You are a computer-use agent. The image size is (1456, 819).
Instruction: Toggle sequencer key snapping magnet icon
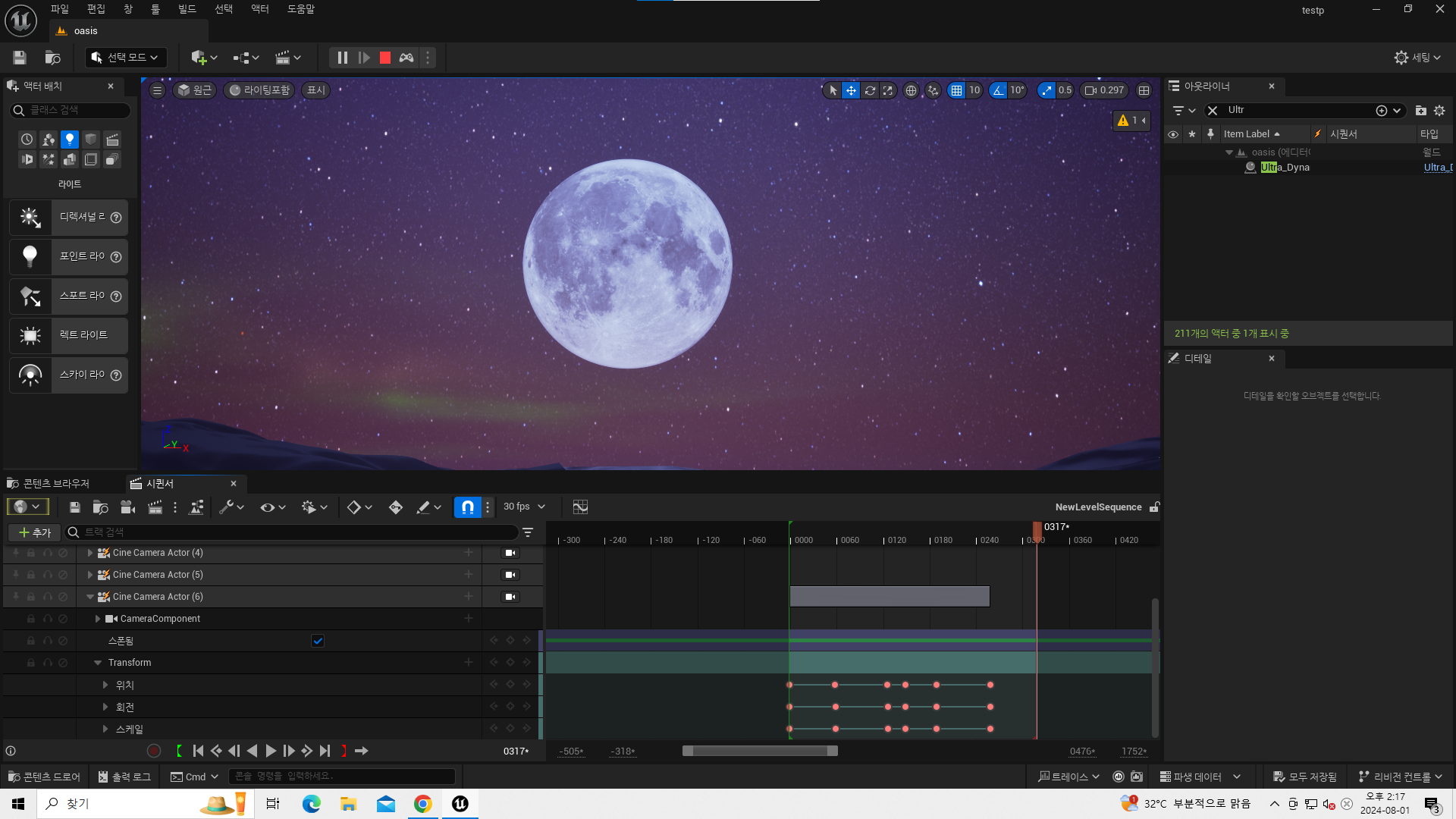pos(467,507)
